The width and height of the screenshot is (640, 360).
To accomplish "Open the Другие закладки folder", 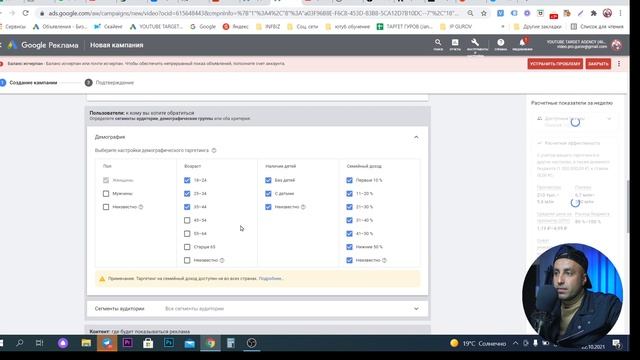I will pos(538,27).
